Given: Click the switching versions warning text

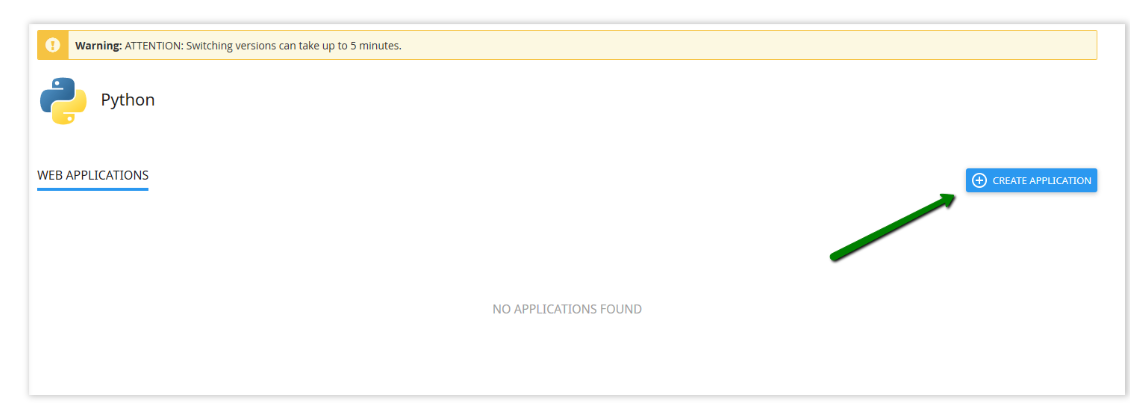Looking at the screenshot, I should click(238, 45).
